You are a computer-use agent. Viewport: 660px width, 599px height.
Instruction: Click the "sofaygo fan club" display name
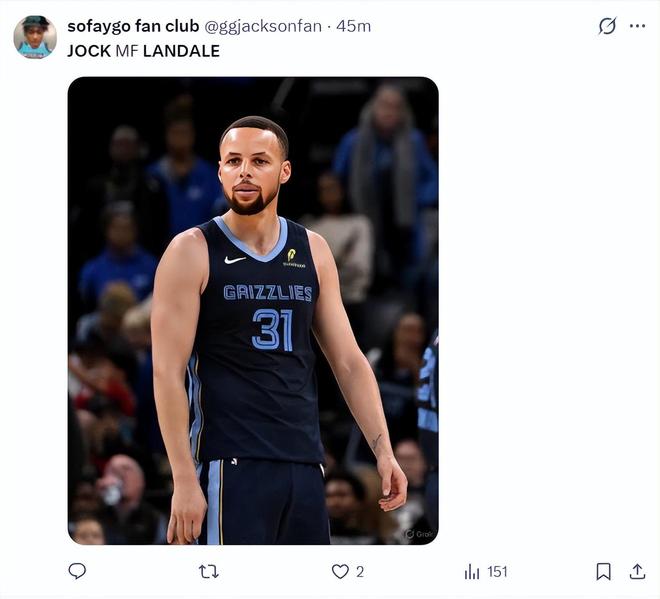[133, 26]
